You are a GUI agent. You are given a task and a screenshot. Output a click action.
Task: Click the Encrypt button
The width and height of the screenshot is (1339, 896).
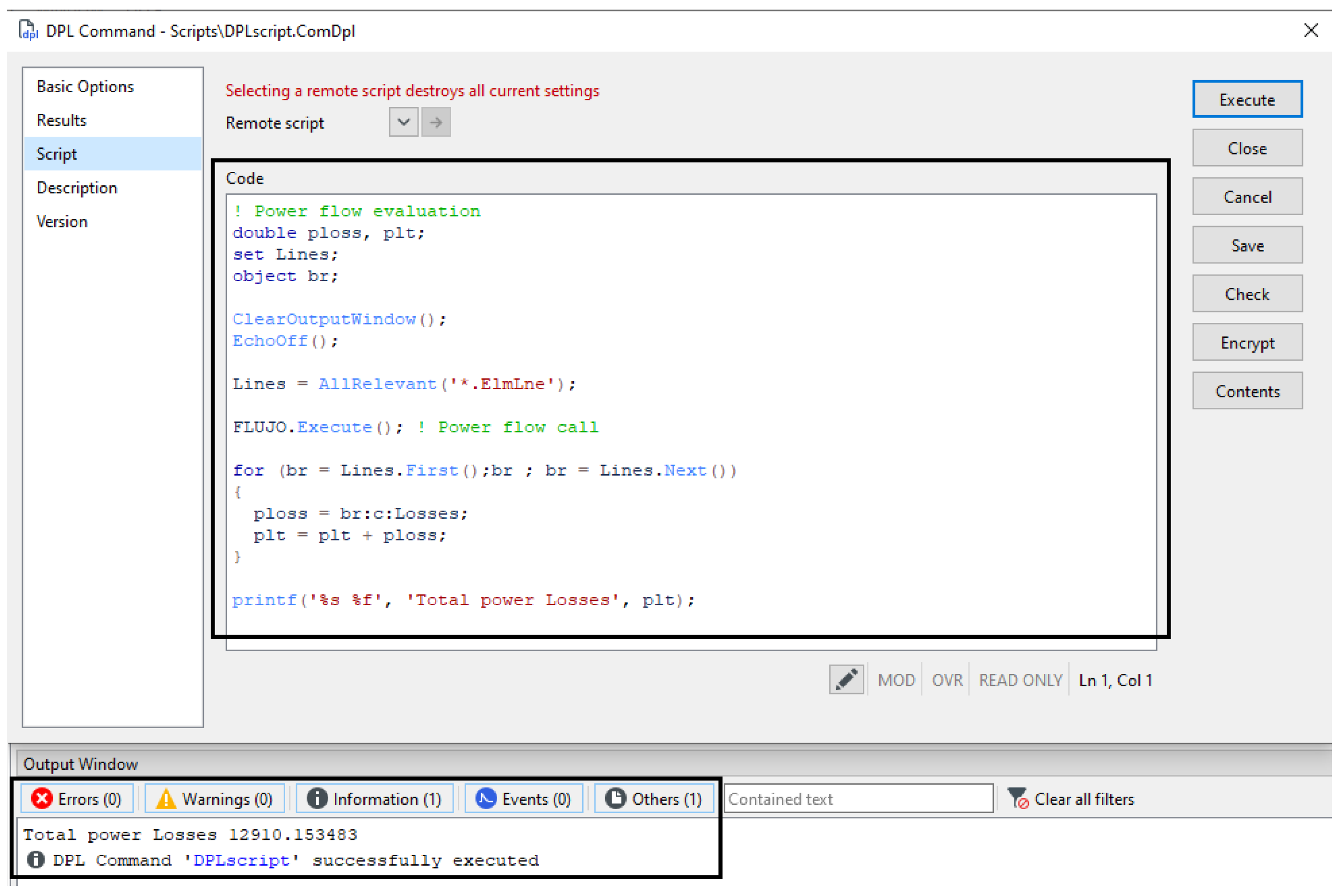[1247, 343]
